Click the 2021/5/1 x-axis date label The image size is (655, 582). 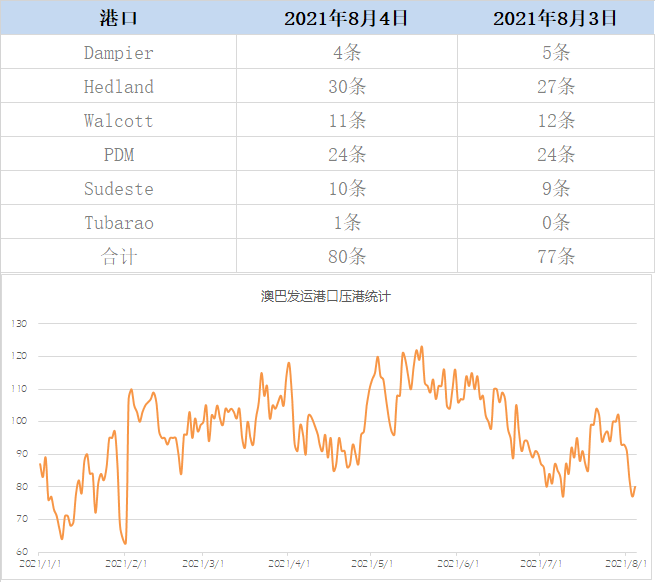coord(372,564)
